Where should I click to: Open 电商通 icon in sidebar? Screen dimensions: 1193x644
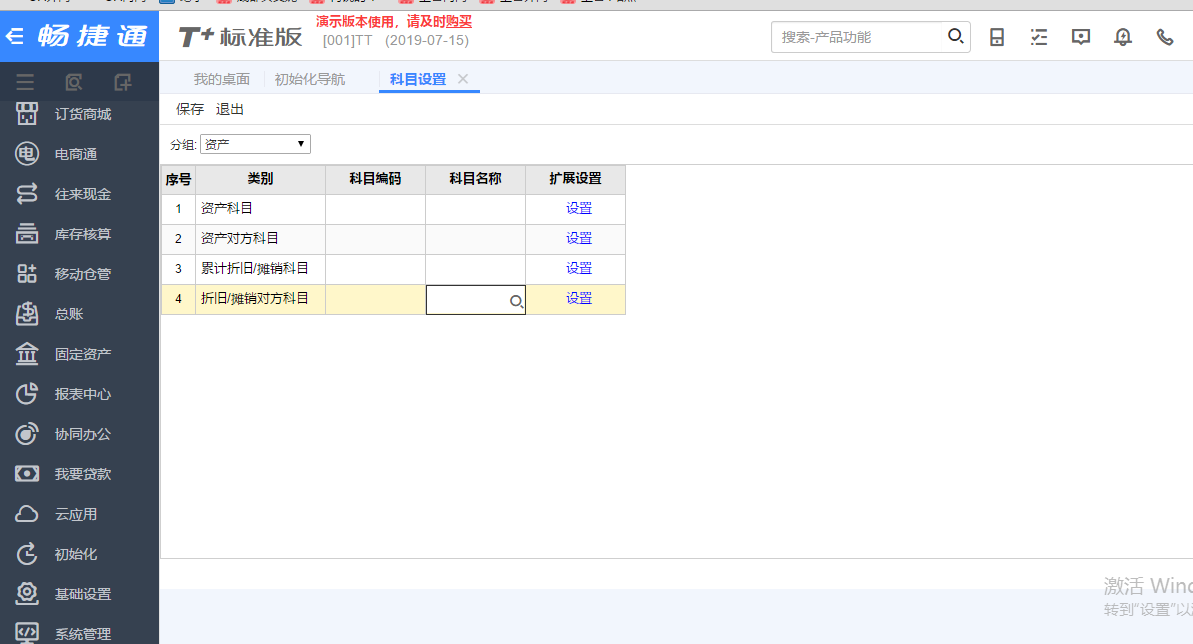click(x=27, y=154)
